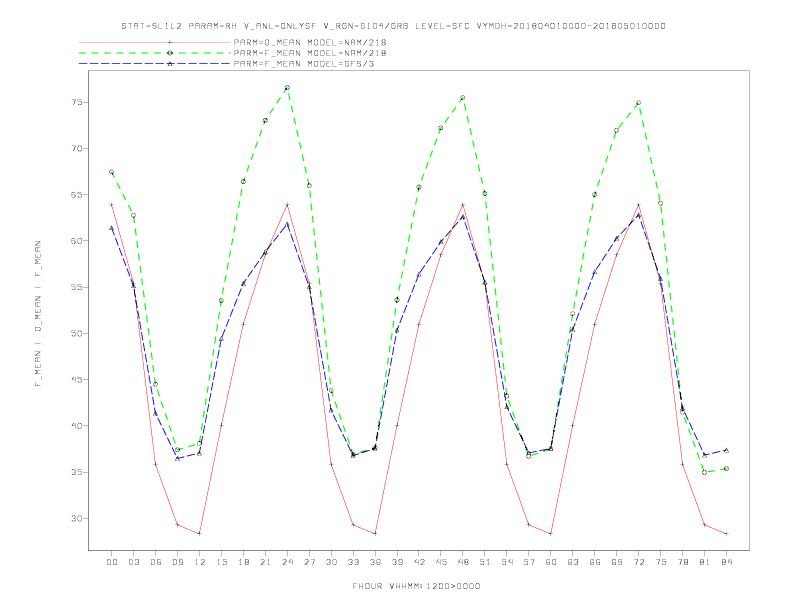The image size is (792, 612).
Task: Click x-axis tick label 69
Action: tap(617, 562)
